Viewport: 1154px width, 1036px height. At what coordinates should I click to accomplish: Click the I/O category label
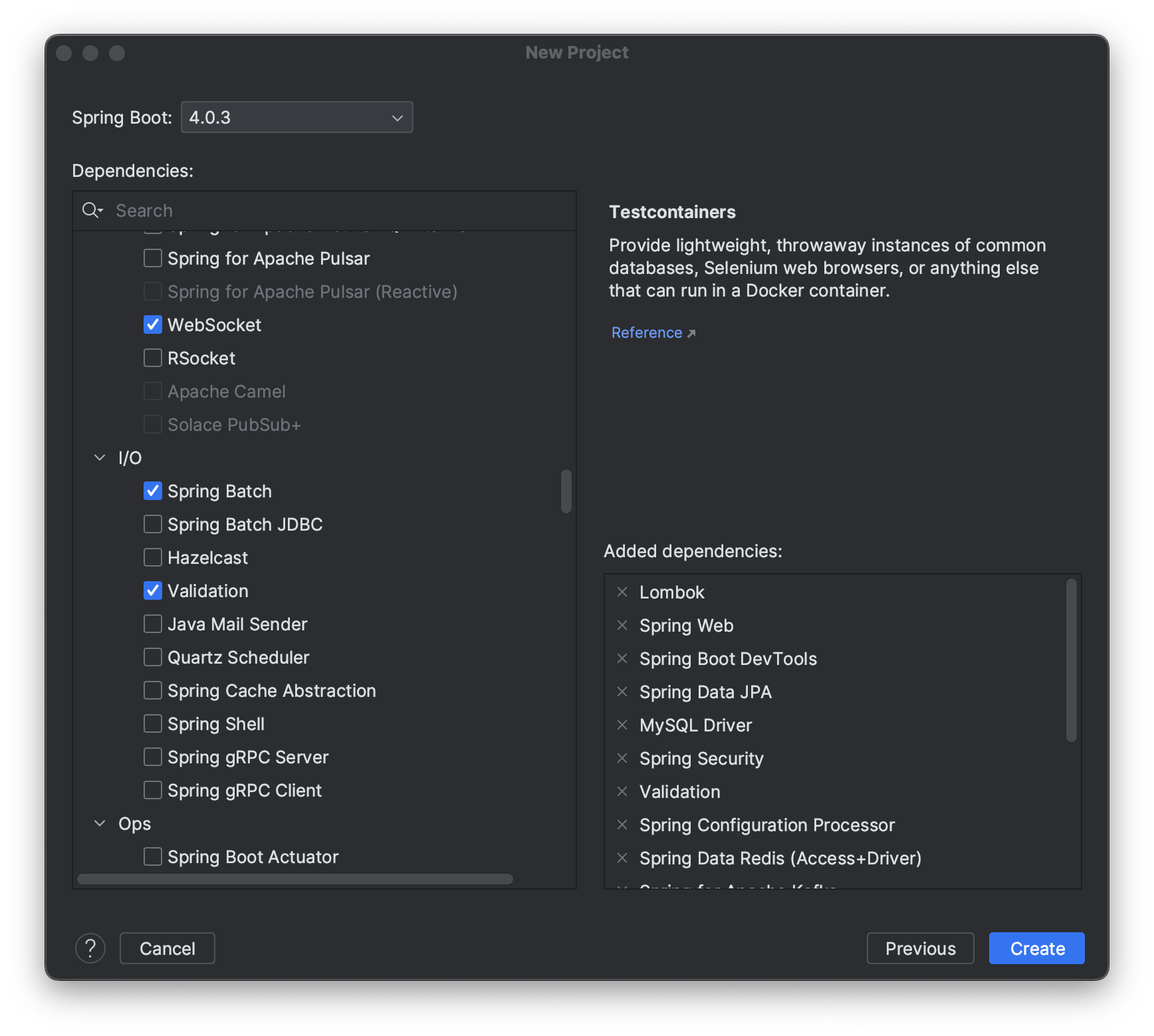[x=130, y=457]
